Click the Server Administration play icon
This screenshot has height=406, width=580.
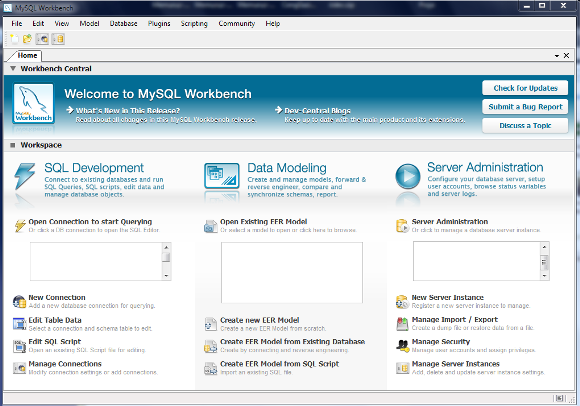pyautogui.click(x=408, y=176)
